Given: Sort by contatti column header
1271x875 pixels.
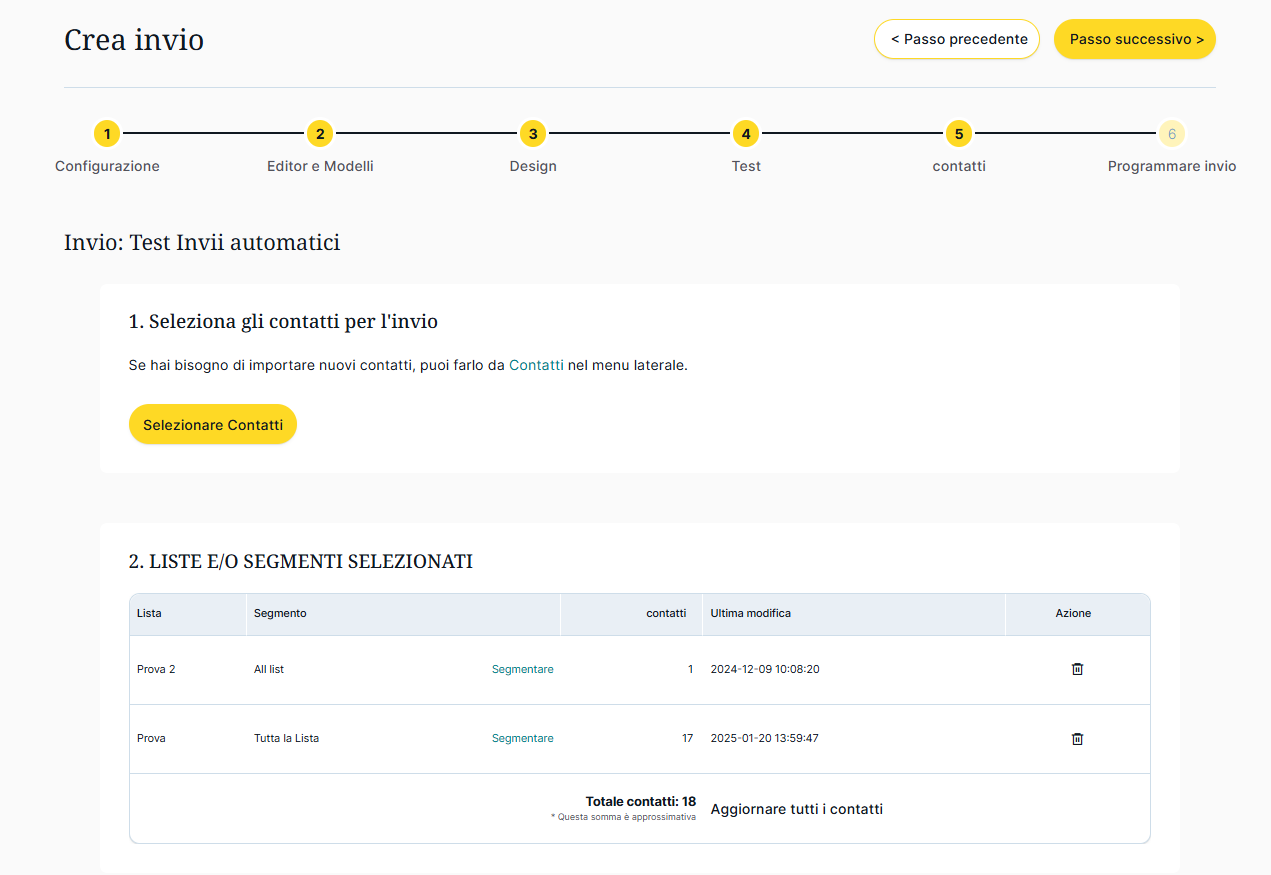Looking at the screenshot, I should 666,613.
